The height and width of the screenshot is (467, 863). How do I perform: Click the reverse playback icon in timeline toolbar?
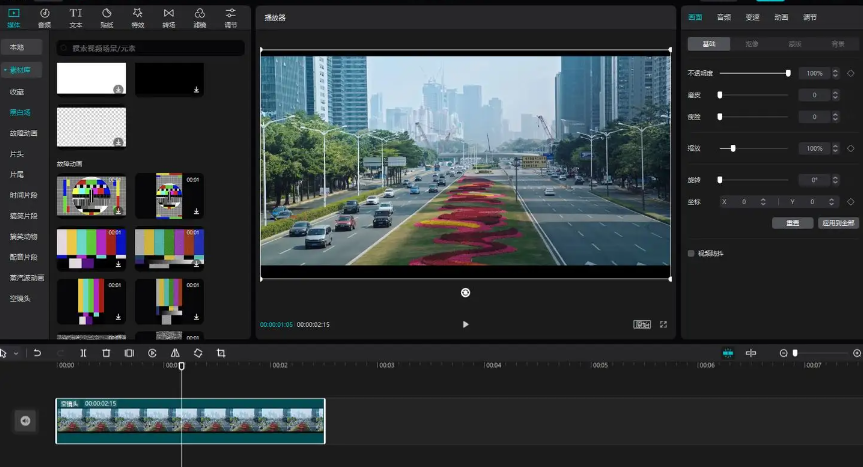point(152,353)
